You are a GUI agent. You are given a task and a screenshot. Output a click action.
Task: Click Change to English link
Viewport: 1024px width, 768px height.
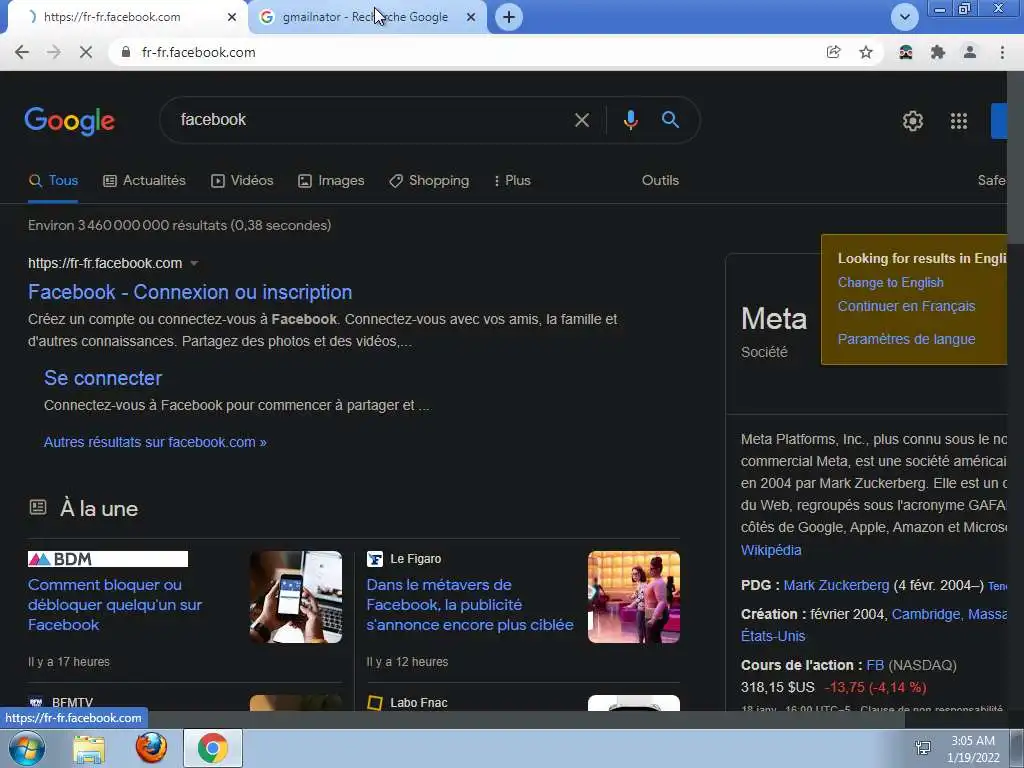coord(891,282)
